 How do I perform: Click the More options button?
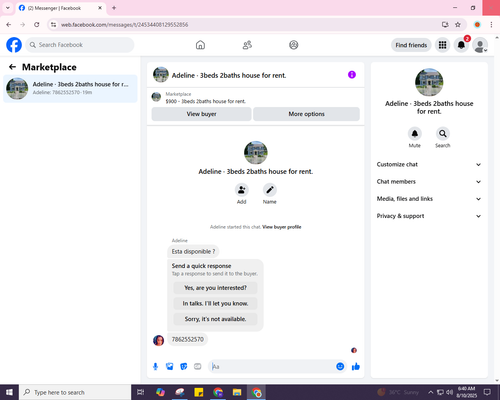point(306,114)
